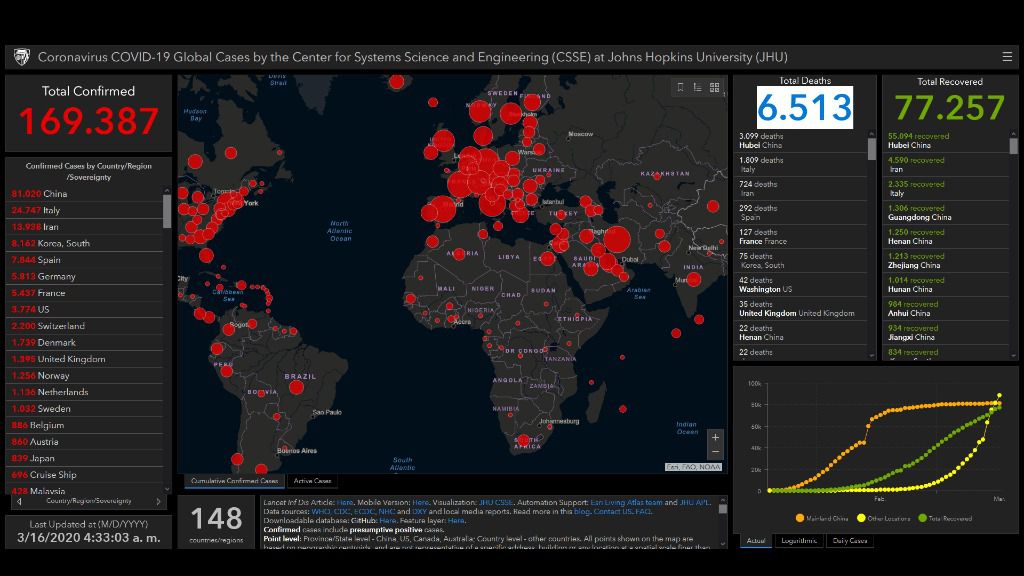Screen dimensions: 1024x576
Task: Toggle Total Recovered series in chart legend
Action: (x=945, y=519)
